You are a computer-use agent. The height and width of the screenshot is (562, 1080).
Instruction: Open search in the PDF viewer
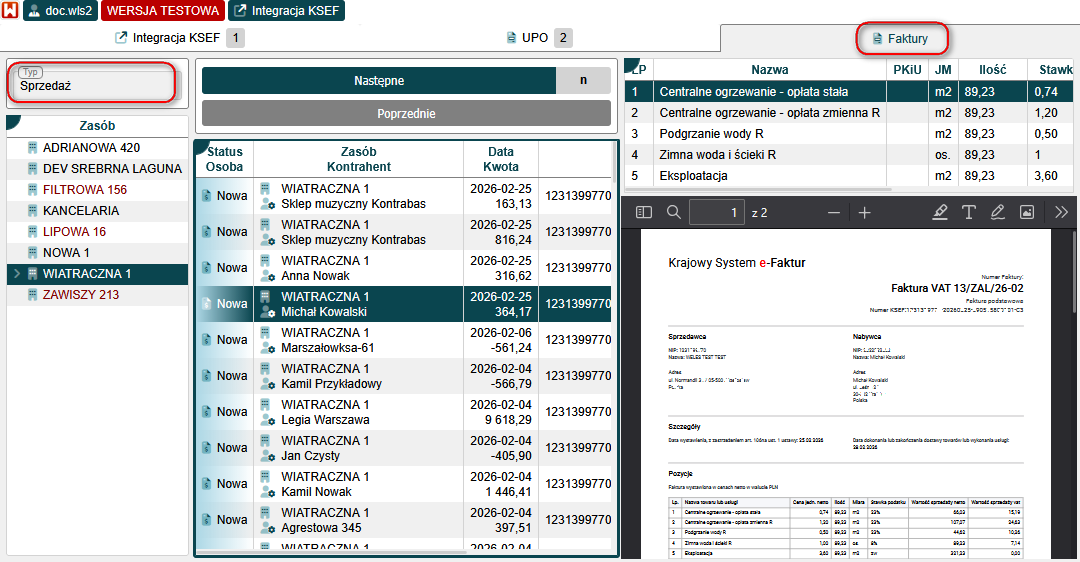click(x=674, y=212)
